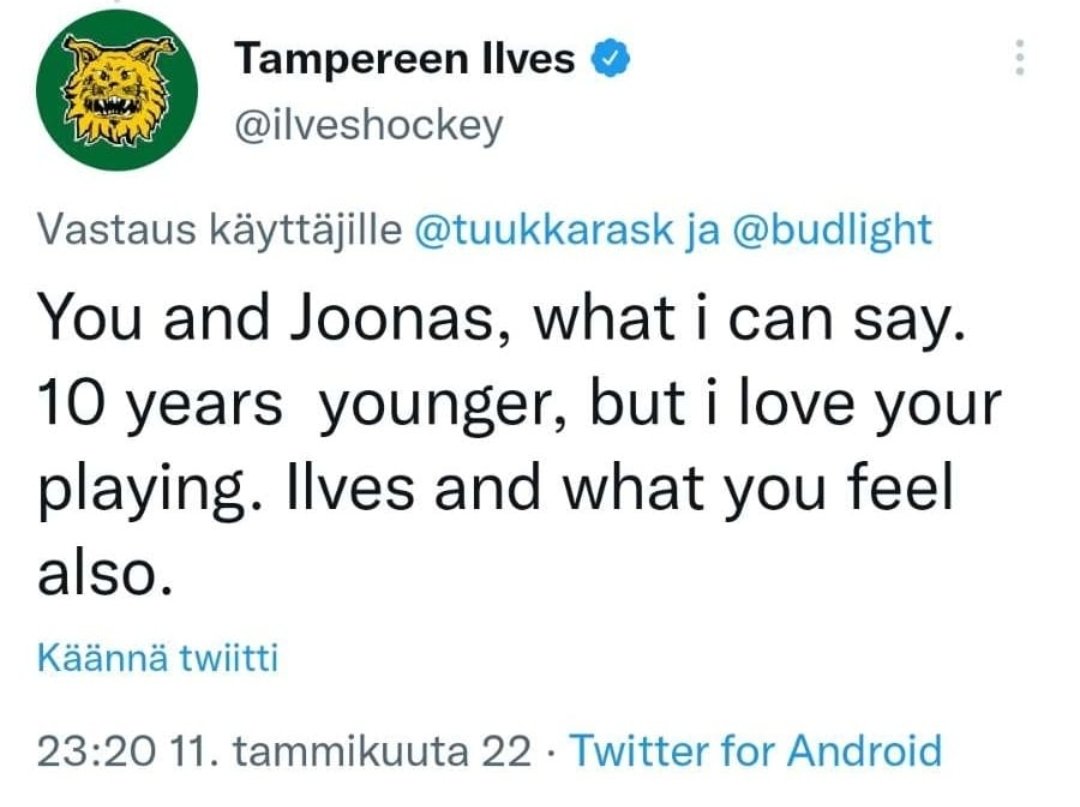
Task: Click the blue verified checkmark badge
Action: point(611,59)
